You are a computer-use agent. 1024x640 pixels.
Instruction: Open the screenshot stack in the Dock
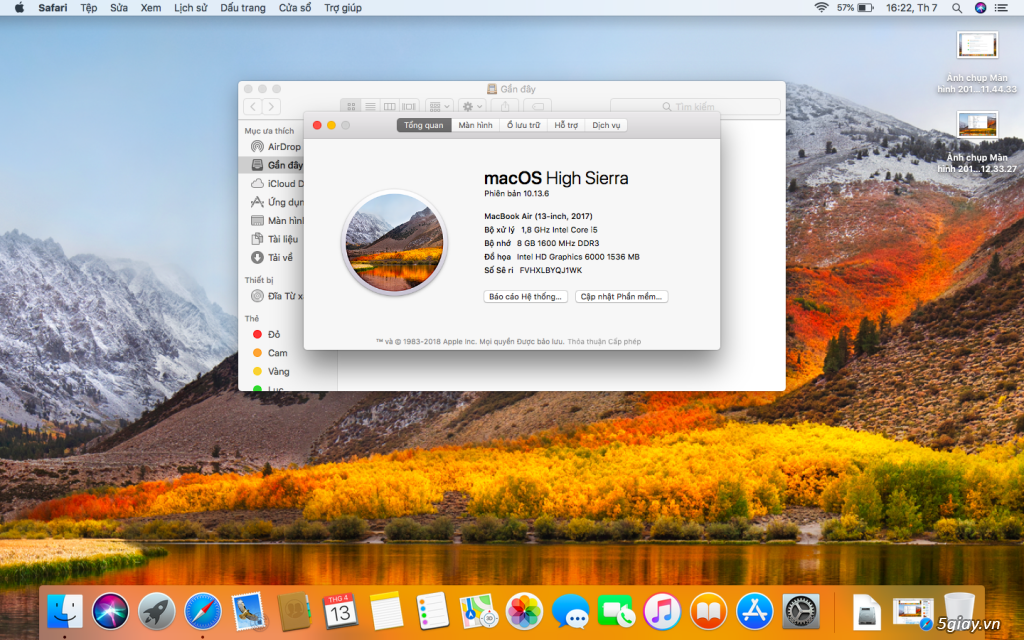(x=913, y=612)
